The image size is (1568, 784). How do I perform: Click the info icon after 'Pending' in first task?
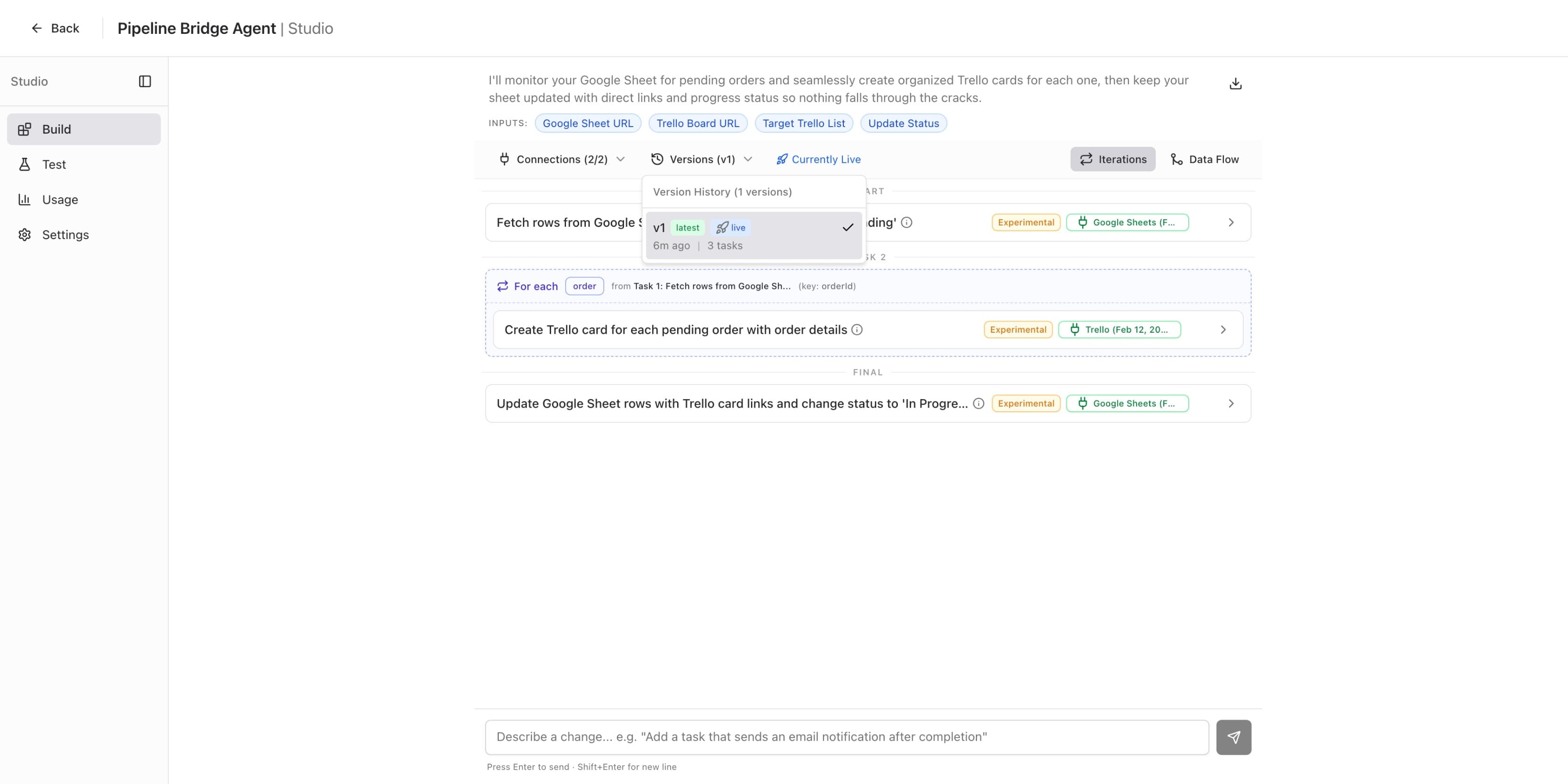(906, 222)
